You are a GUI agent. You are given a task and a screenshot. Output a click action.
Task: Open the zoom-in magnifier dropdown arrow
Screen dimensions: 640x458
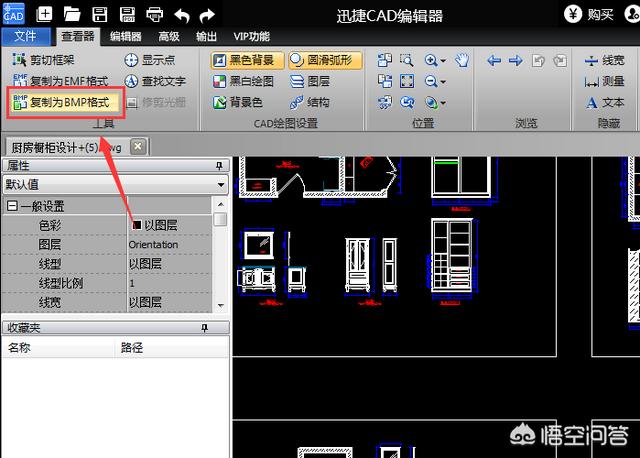[443, 61]
